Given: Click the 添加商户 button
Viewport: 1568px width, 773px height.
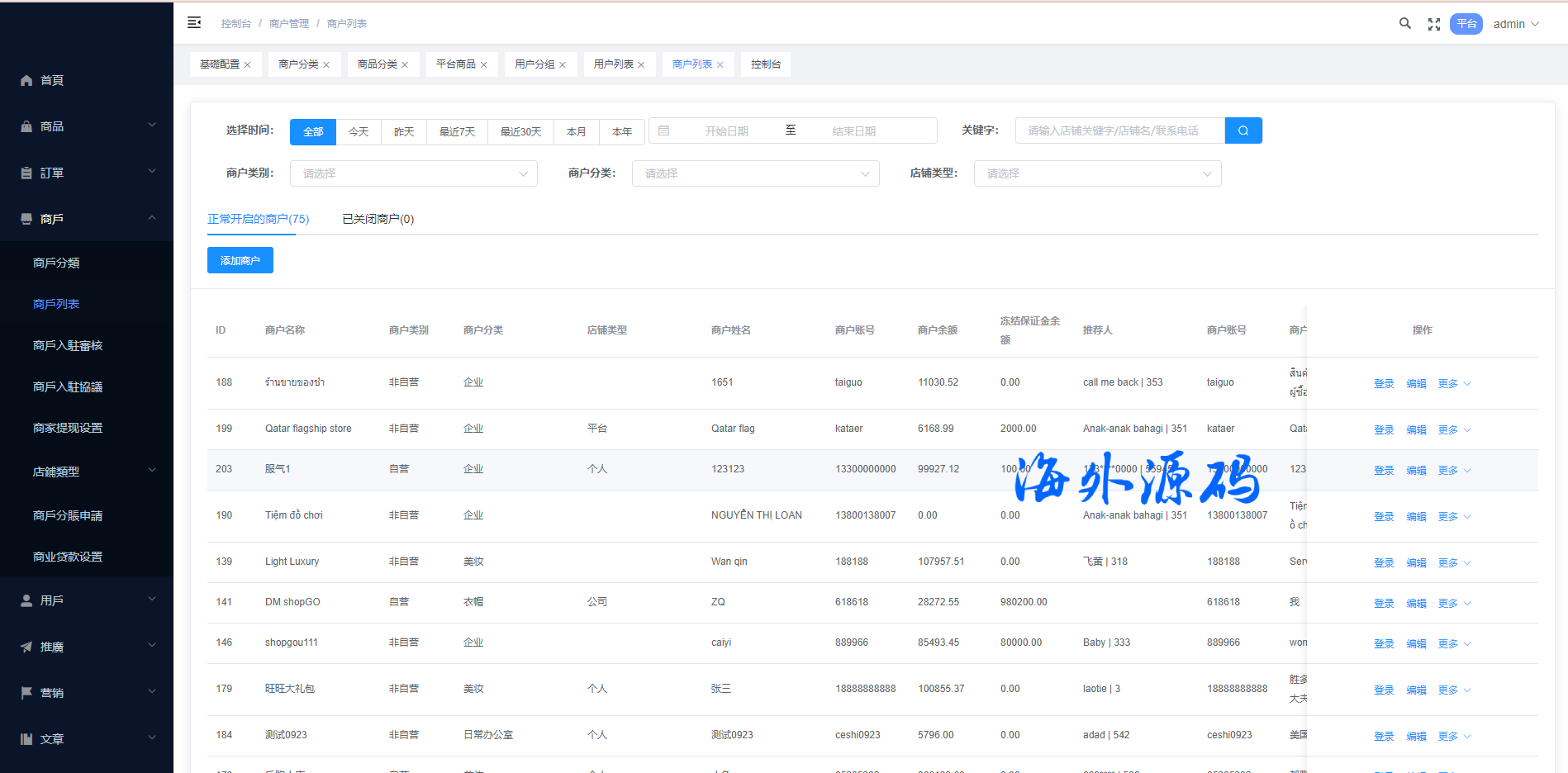Looking at the screenshot, I should click(240, 260).
